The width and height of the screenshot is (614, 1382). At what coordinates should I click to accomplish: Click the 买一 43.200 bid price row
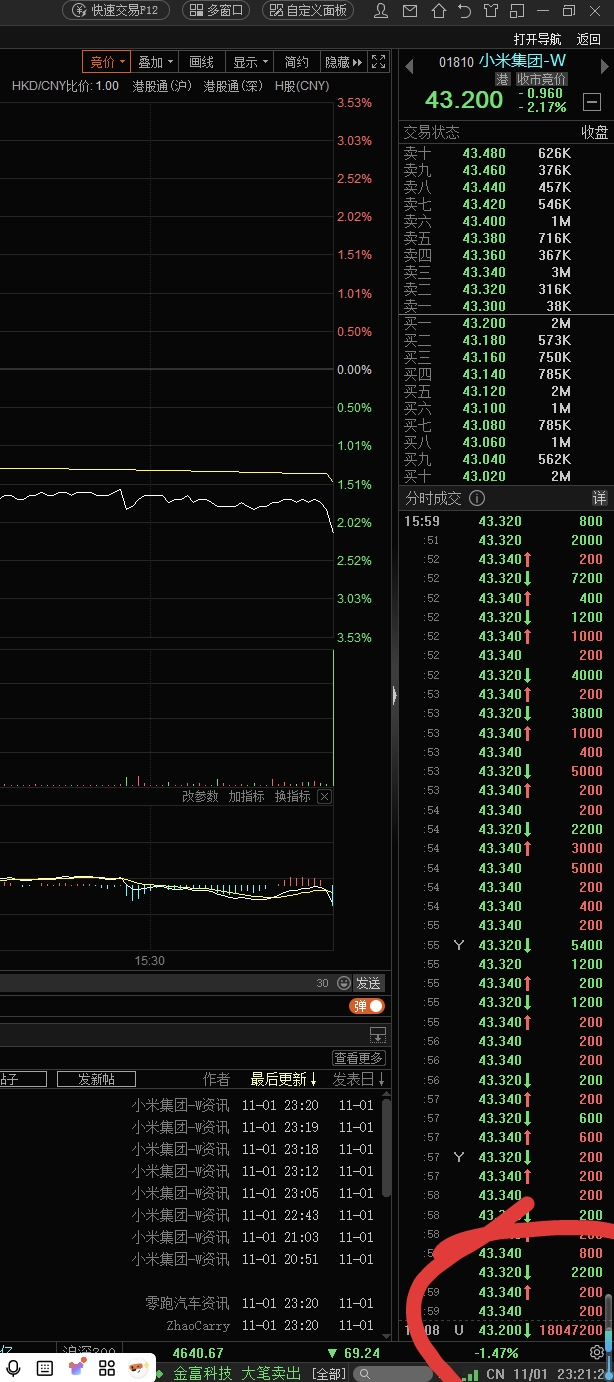click(507, 323)
